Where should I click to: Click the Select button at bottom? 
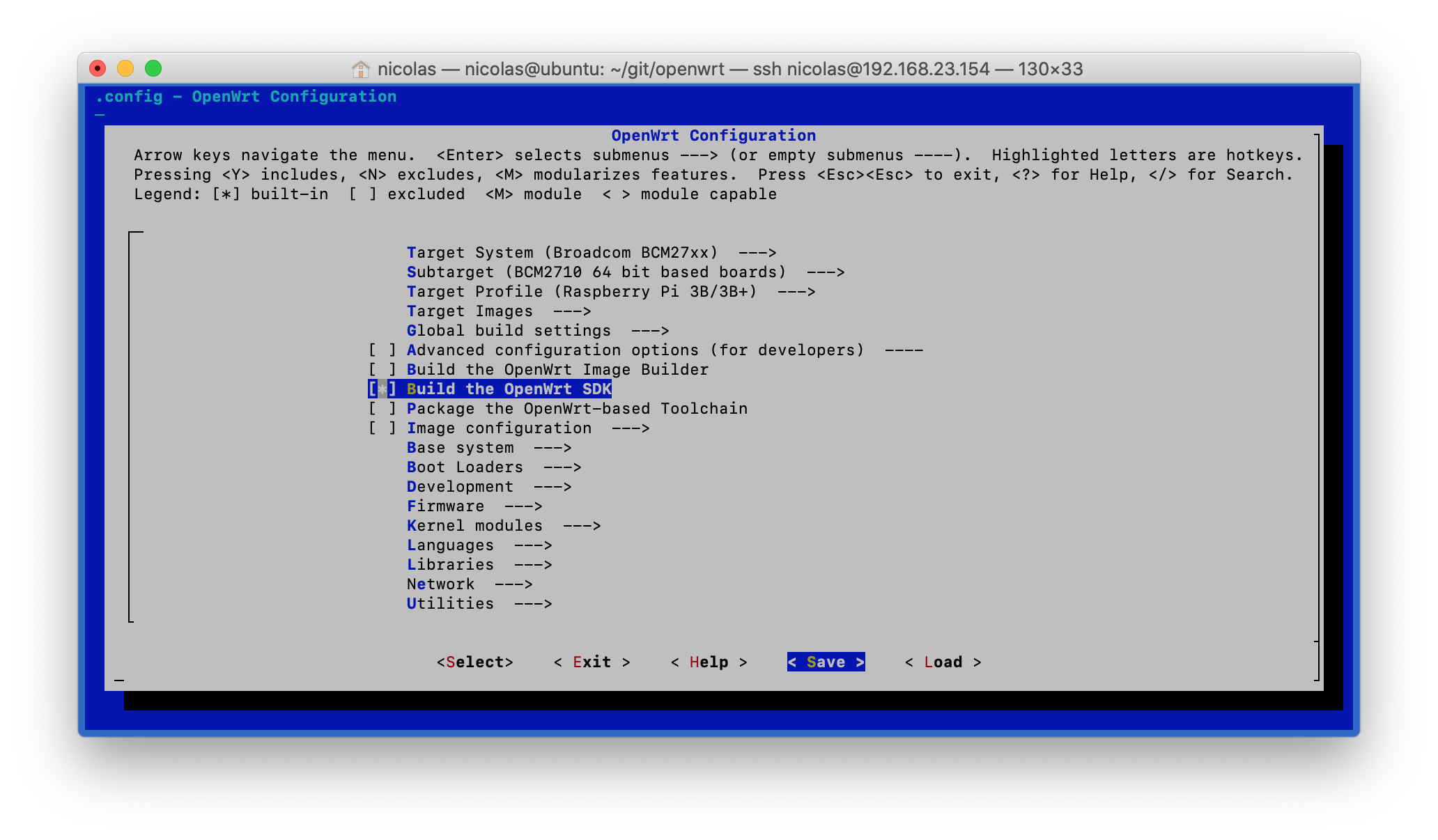coord(474,662)
